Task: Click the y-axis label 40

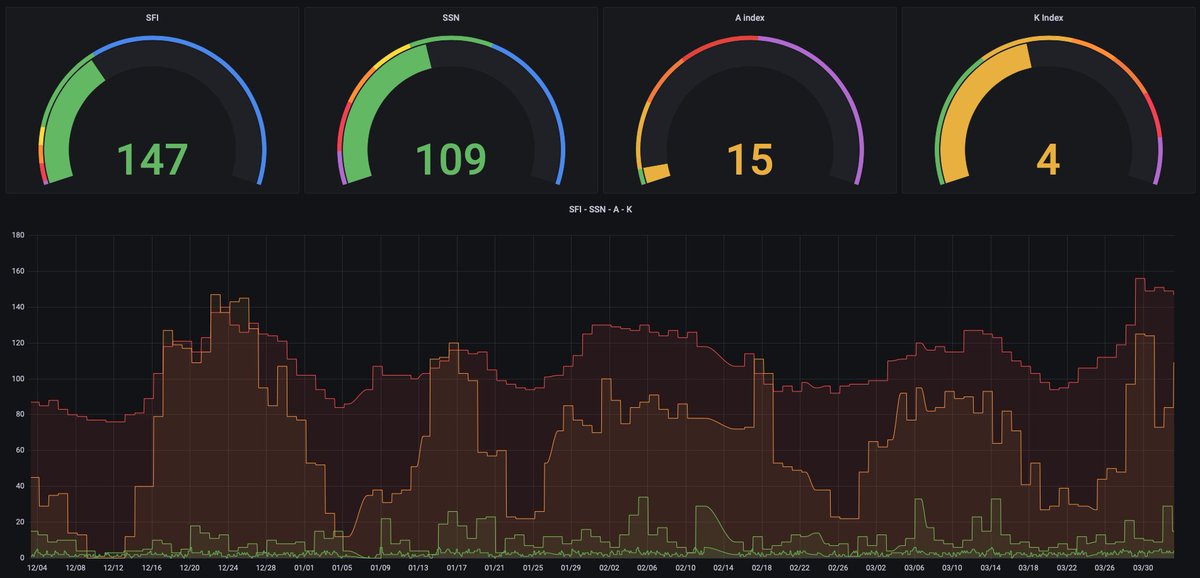Action: coord(19,486)
